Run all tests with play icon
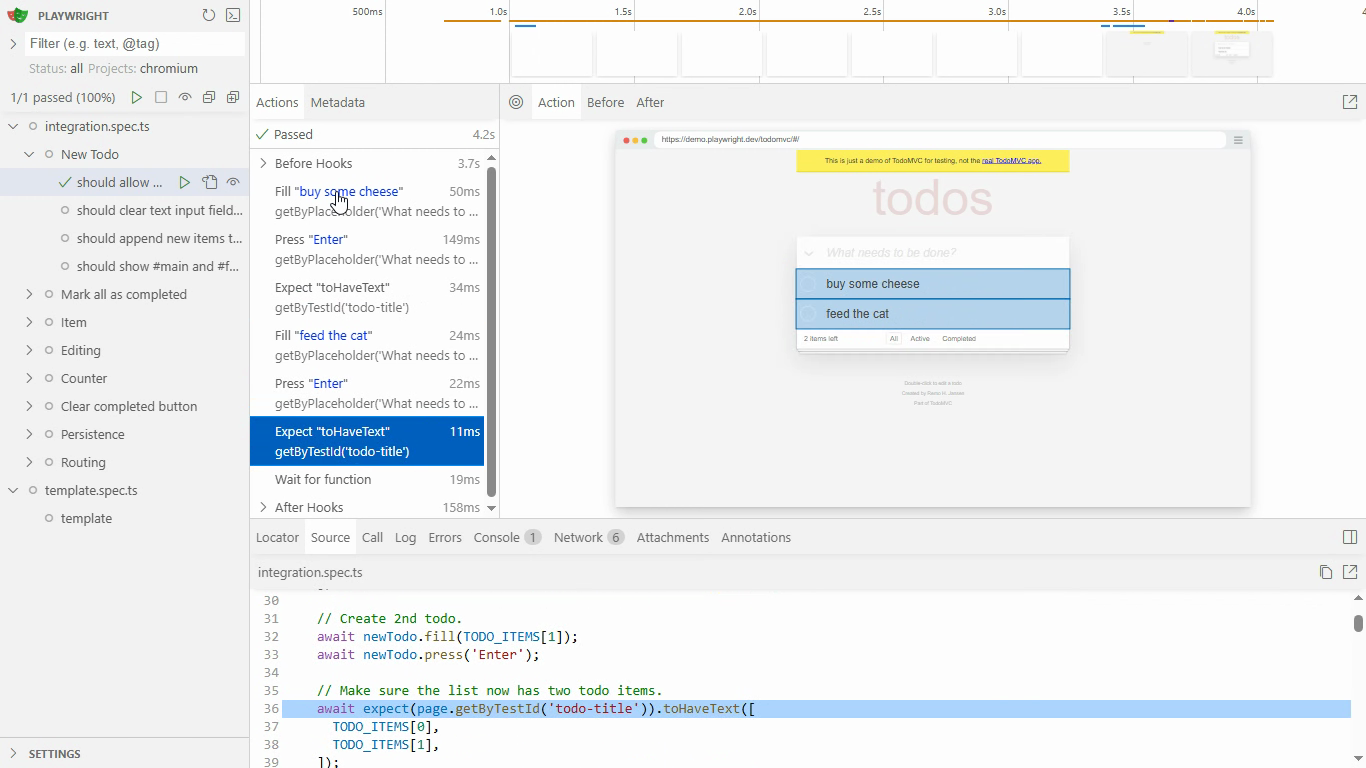 coord(136,97)
